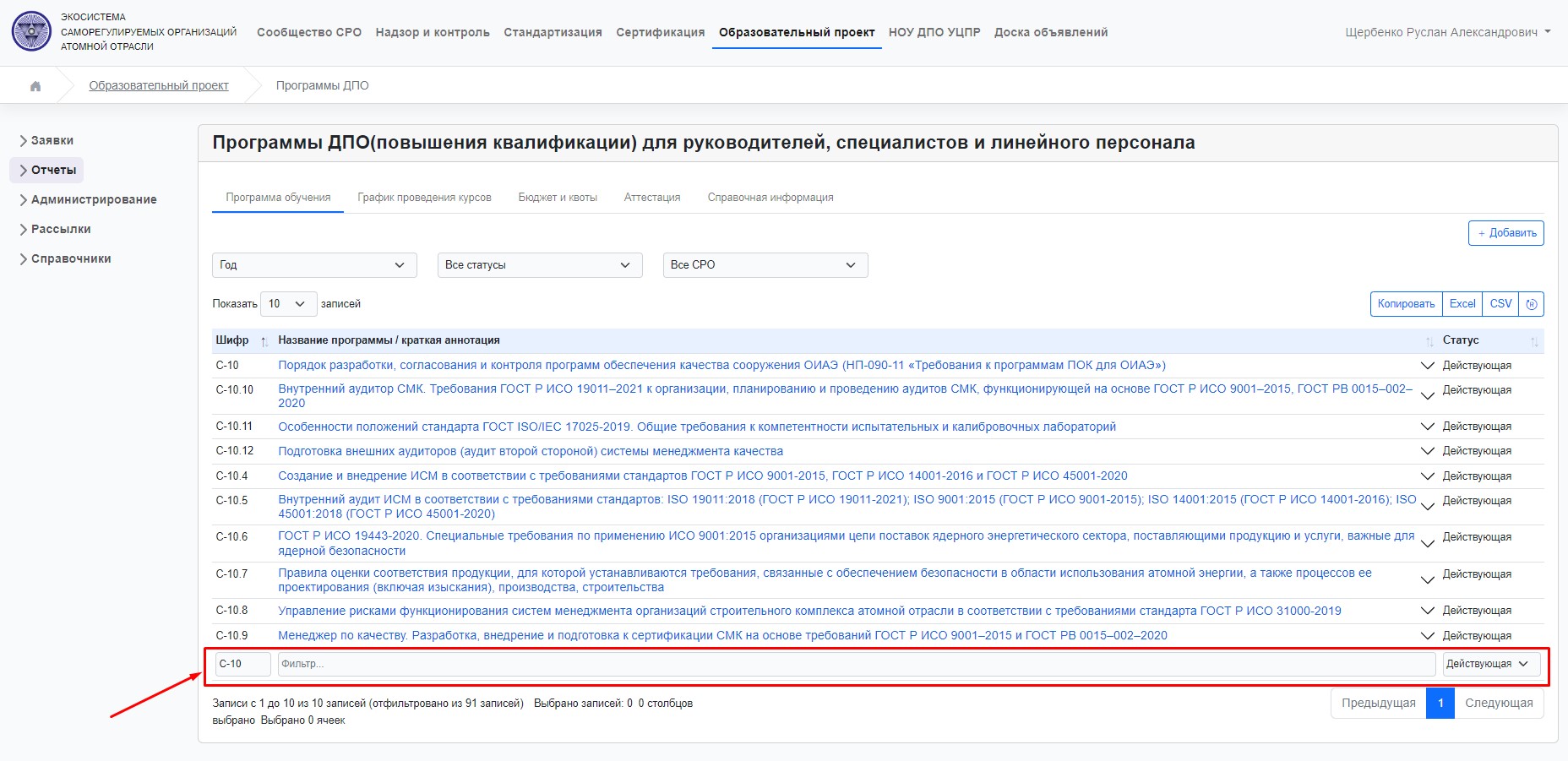Open program Правила оценки соответствия продукции
This screenshot has height=761, width=1568.
(x=825, y=580)
